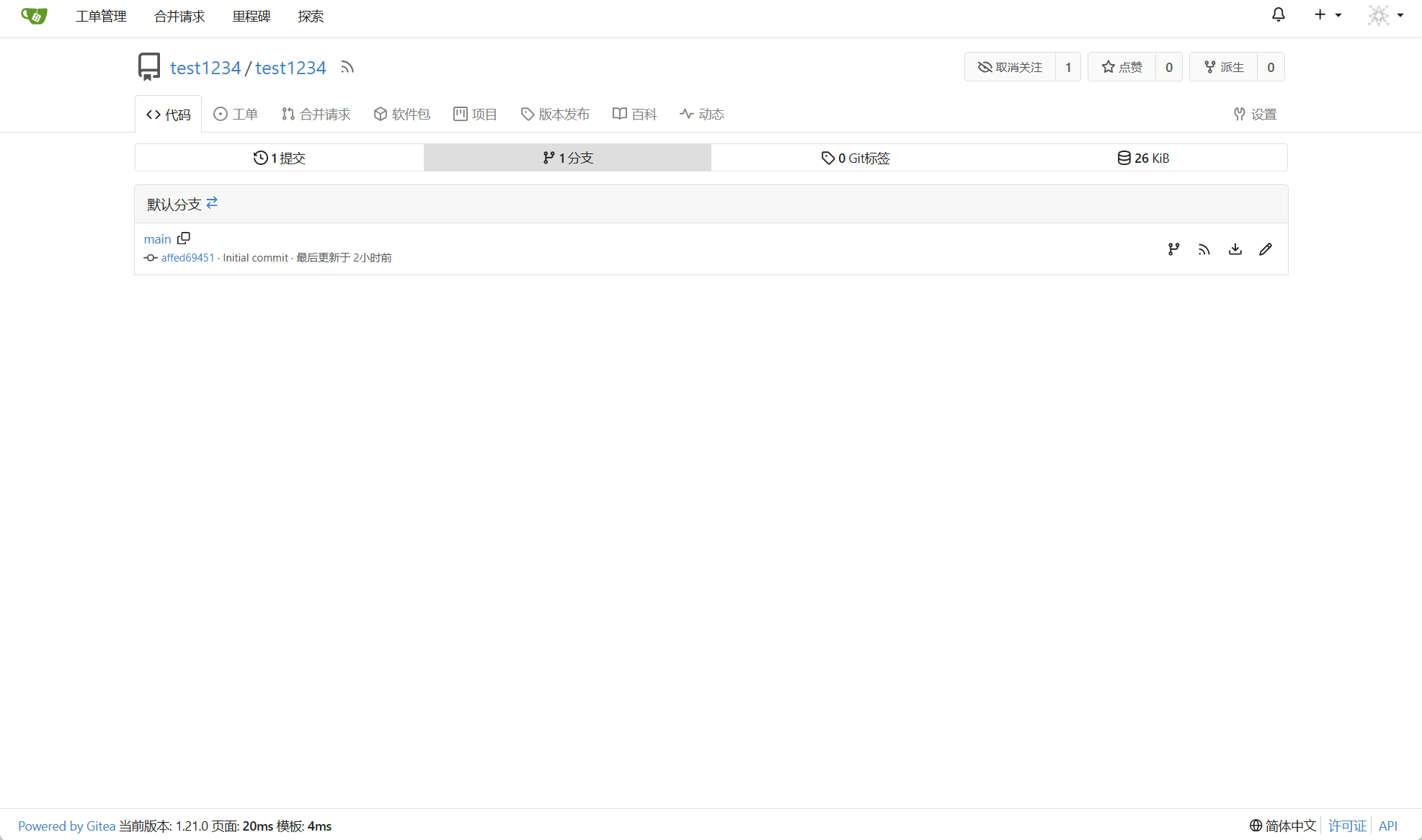Change default branch via swap arrows icon
The image size is (1422, 840).
click(212, 203)
